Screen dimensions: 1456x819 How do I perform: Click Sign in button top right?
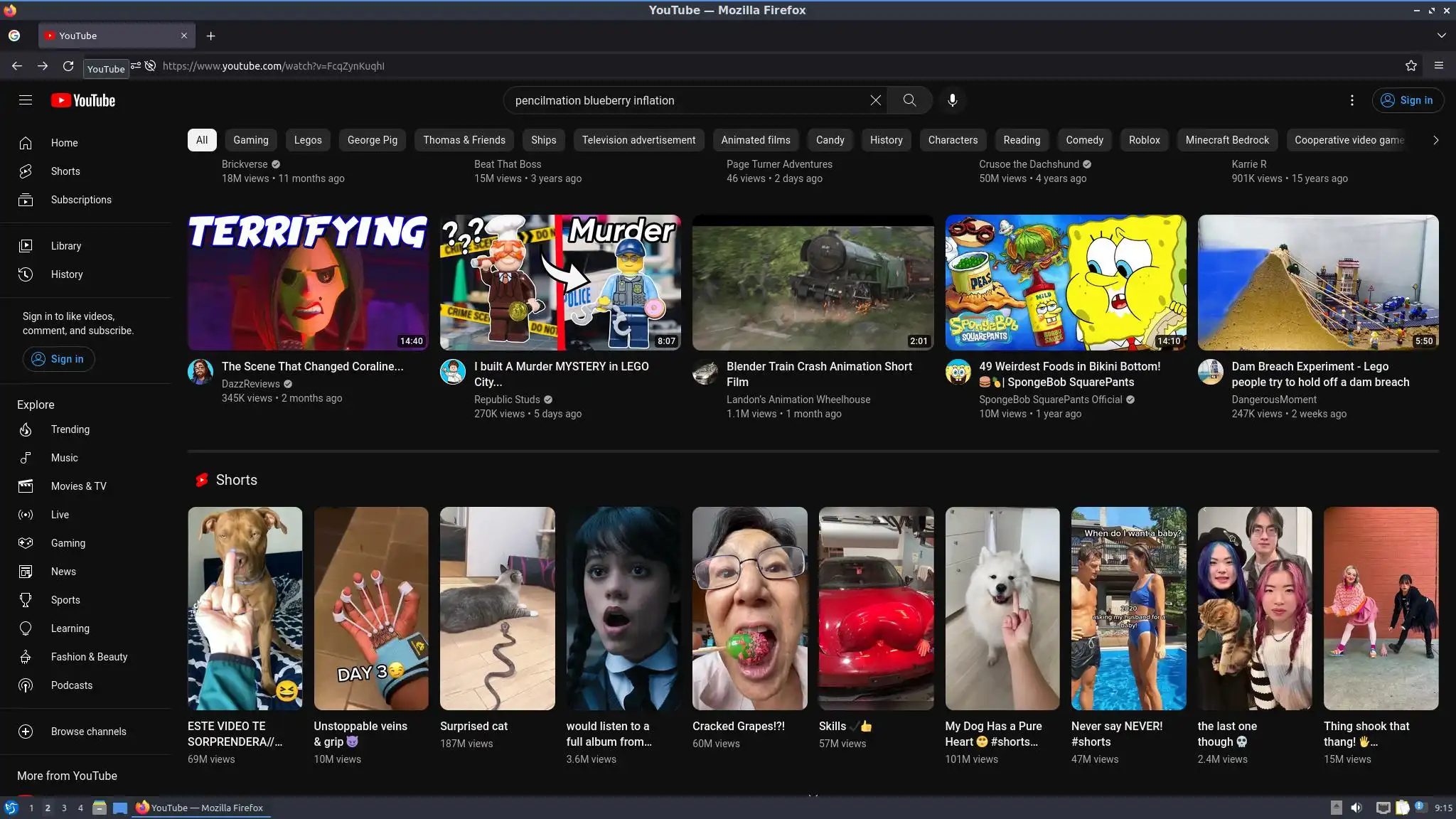pos(1407,100)
